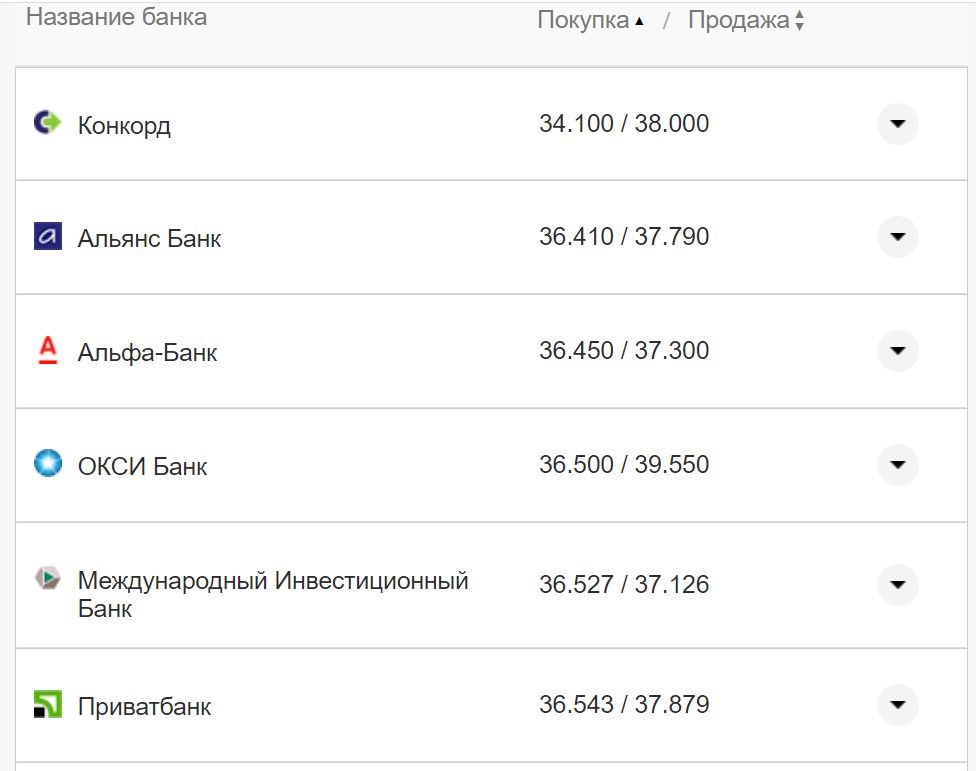Click the Конкорд bank logo
This screenshot has height=771, width=976.
48,123
